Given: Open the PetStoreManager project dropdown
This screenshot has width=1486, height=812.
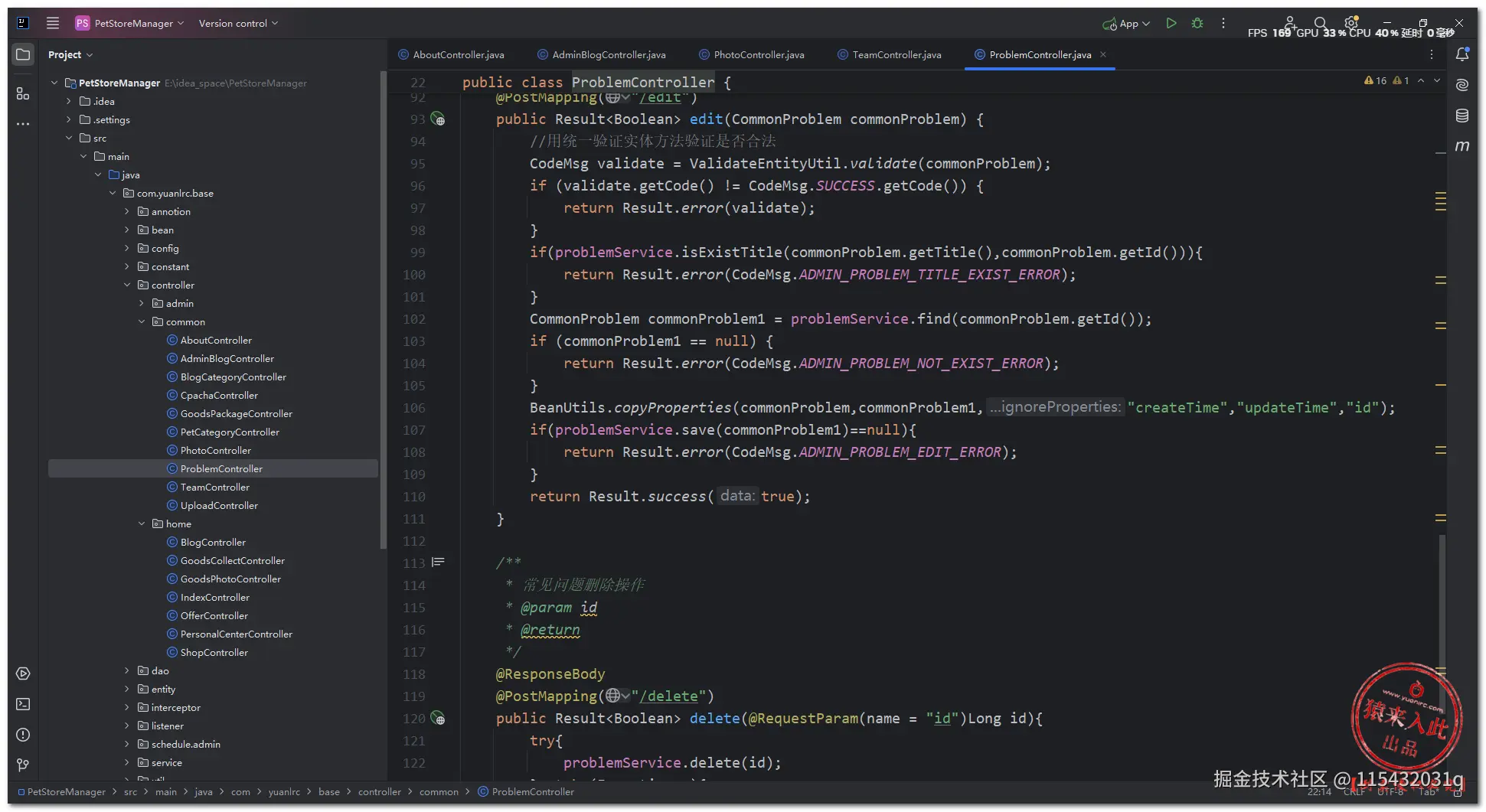Looking at the screenshot, I should coord(130,23).
